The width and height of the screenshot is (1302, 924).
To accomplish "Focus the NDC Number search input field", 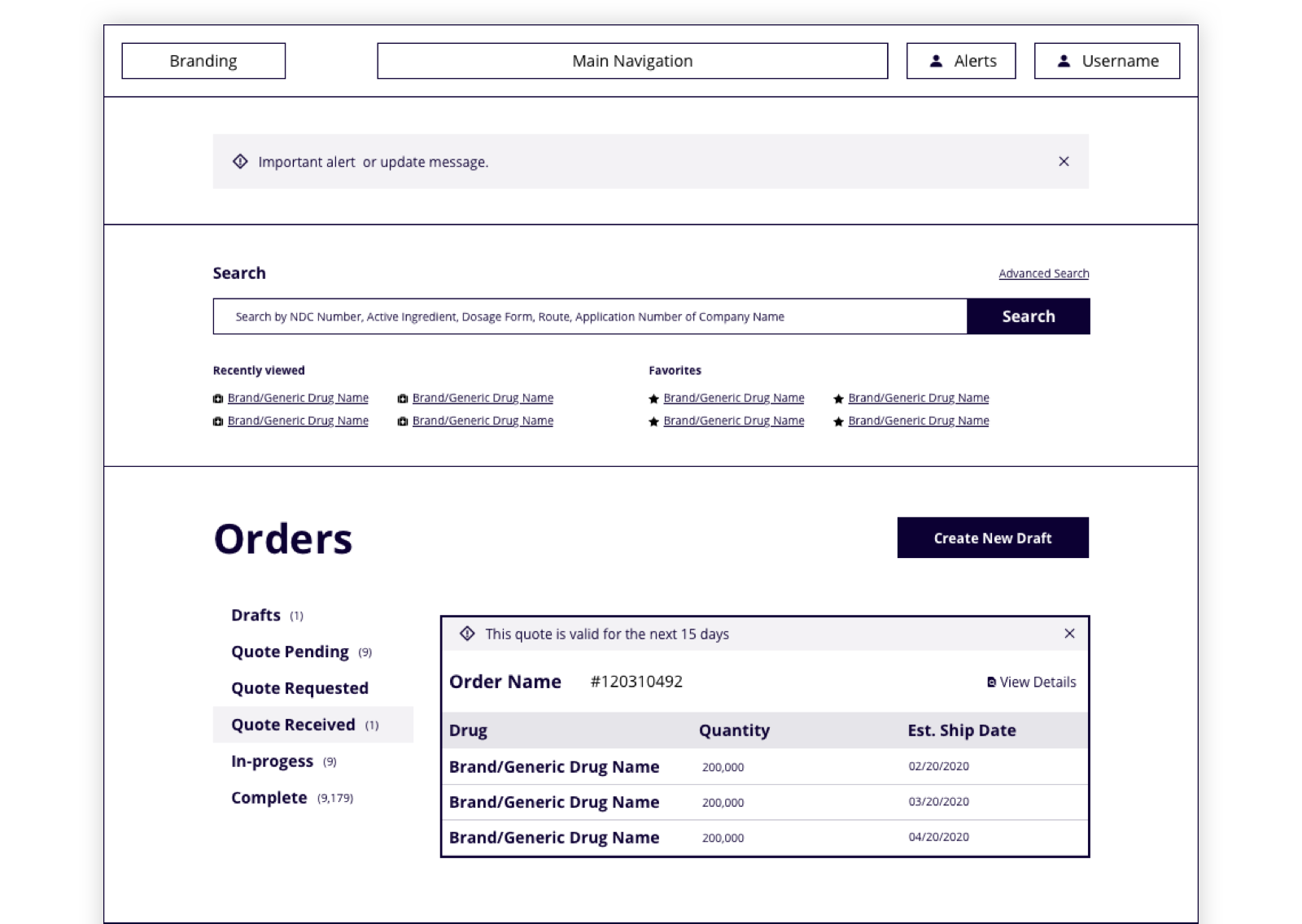I will 590,316.
